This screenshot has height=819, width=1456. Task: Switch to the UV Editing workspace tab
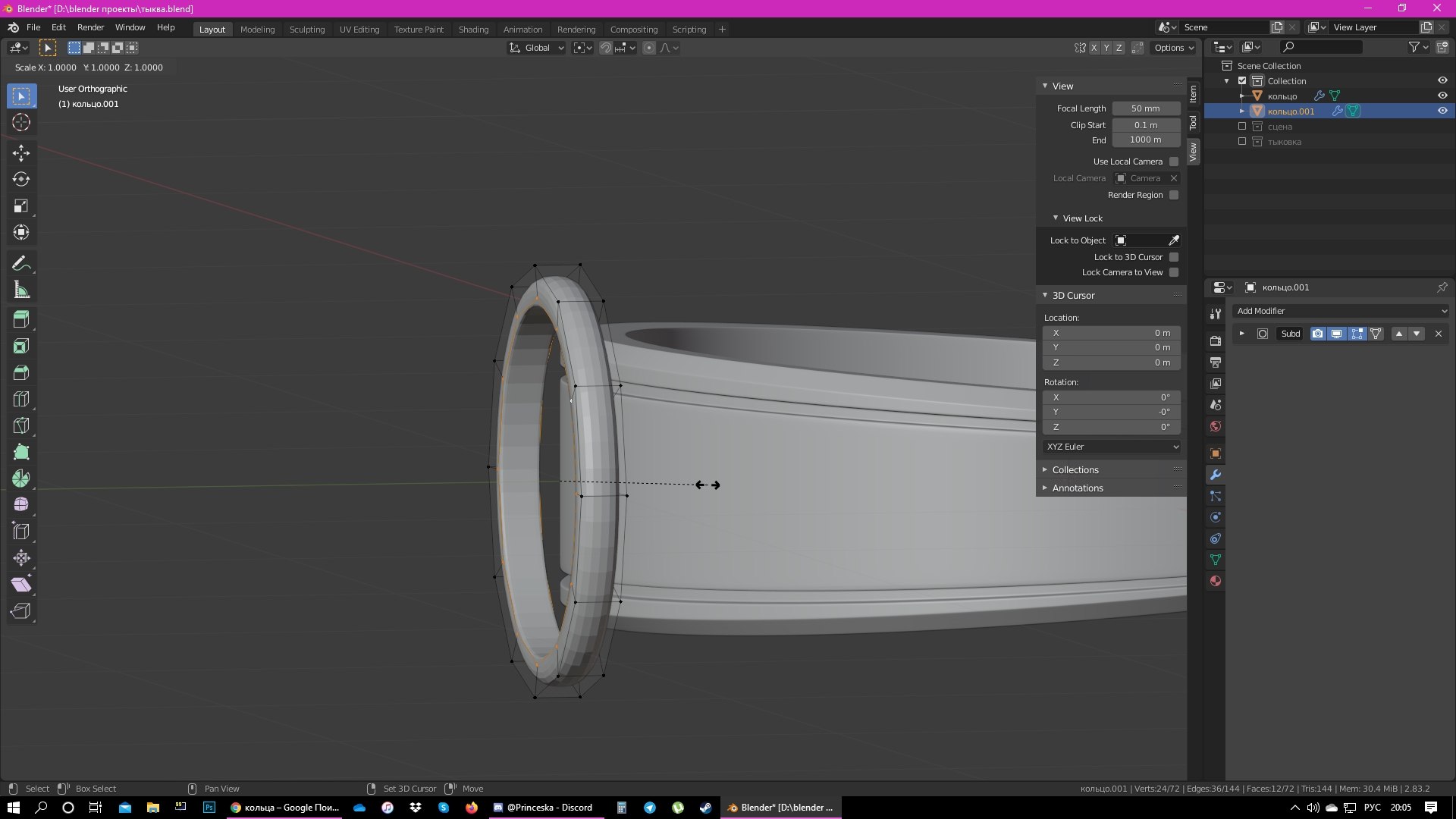click(359, 30)
